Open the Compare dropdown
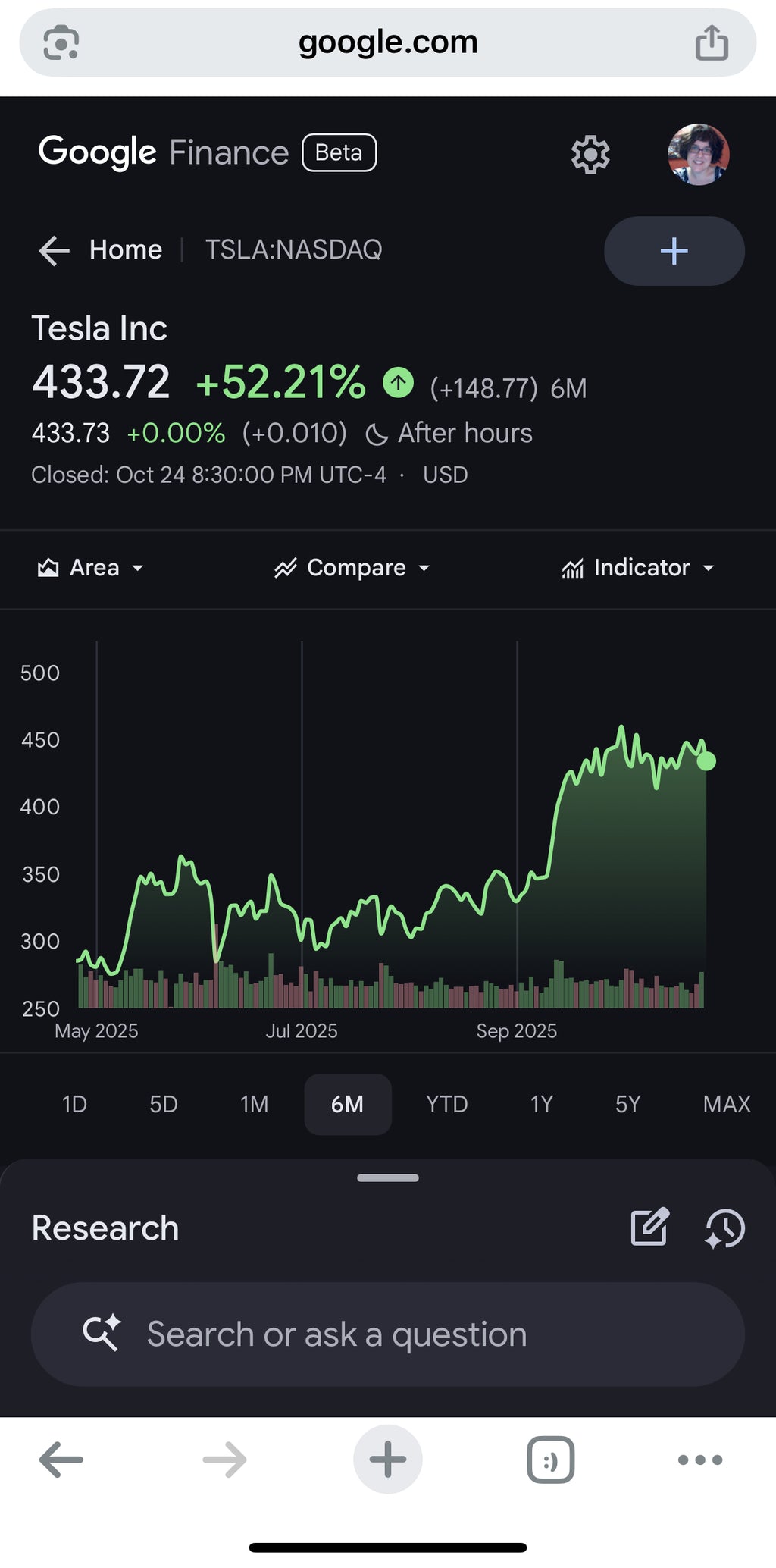776x1568 pixels. [x=352, y=568]
